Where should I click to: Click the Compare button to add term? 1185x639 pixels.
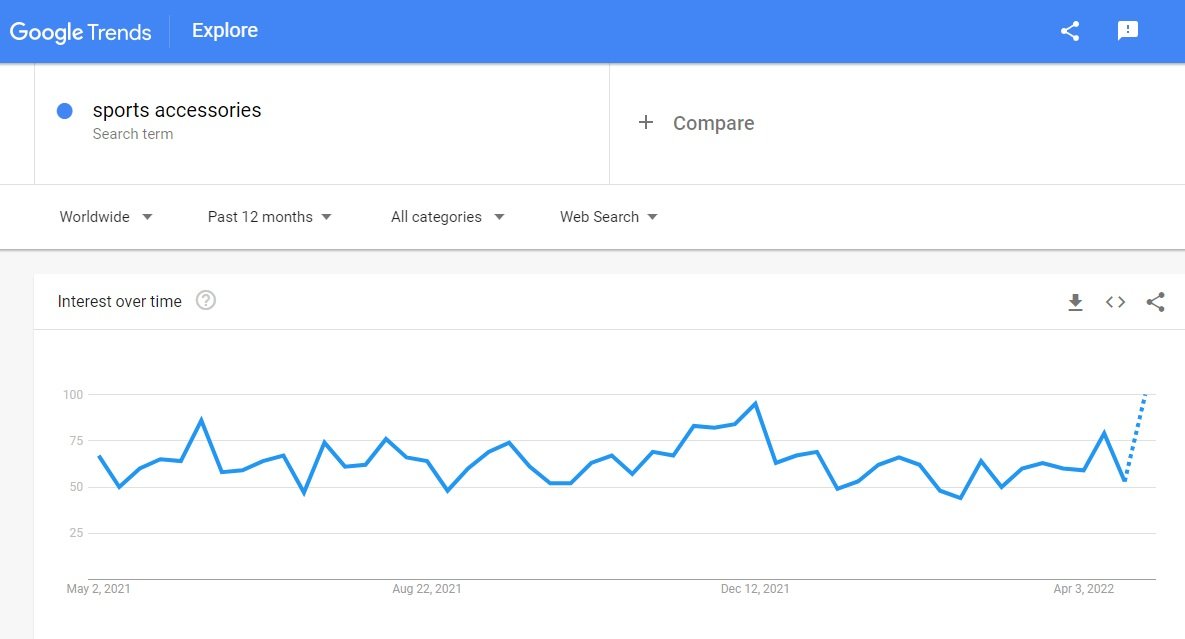(695, 123)
